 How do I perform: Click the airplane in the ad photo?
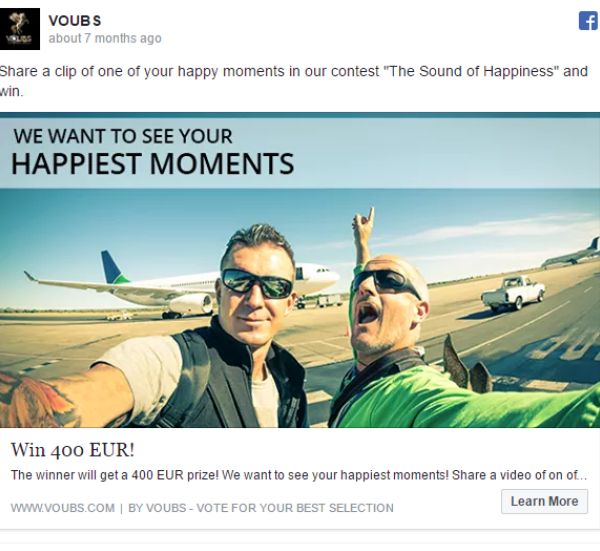coord(180,287)
